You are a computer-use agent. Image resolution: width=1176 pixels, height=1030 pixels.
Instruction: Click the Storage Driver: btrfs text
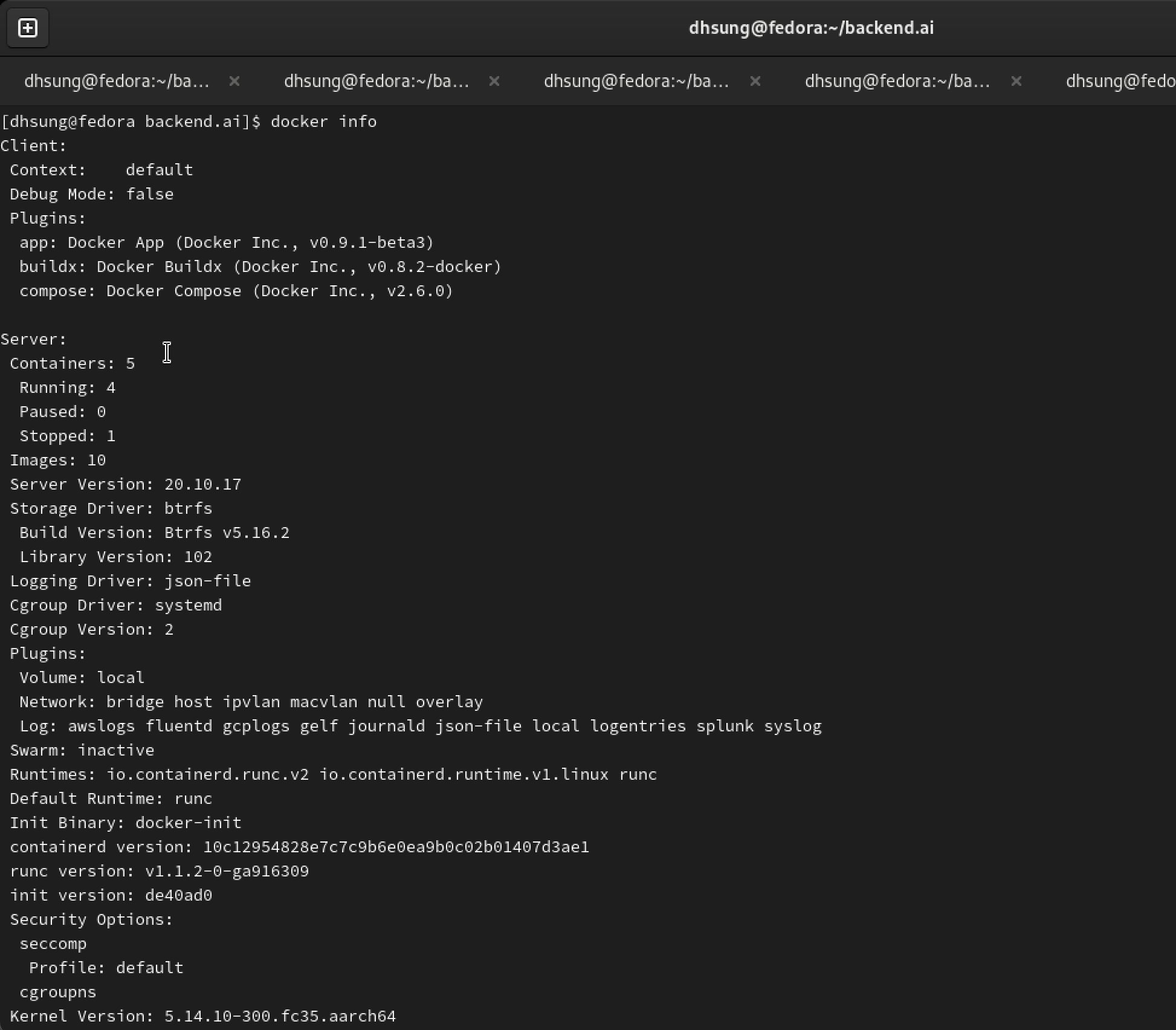tap(110, 508)
